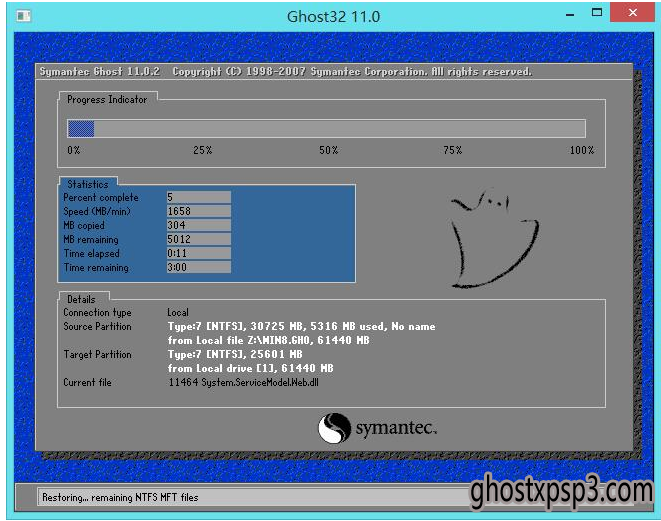Click the Statistics group label

88,184
